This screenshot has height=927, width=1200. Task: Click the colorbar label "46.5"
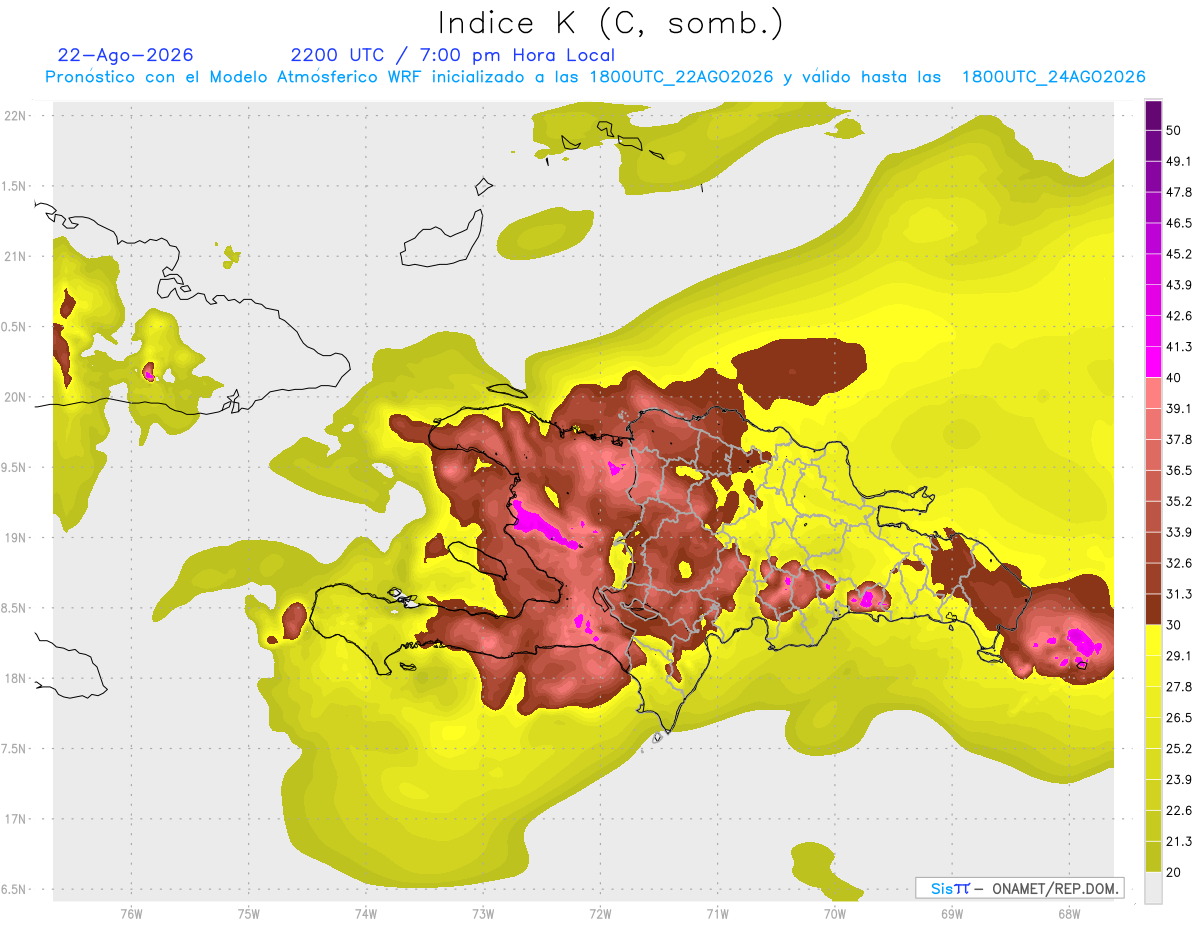point(1178,223)
